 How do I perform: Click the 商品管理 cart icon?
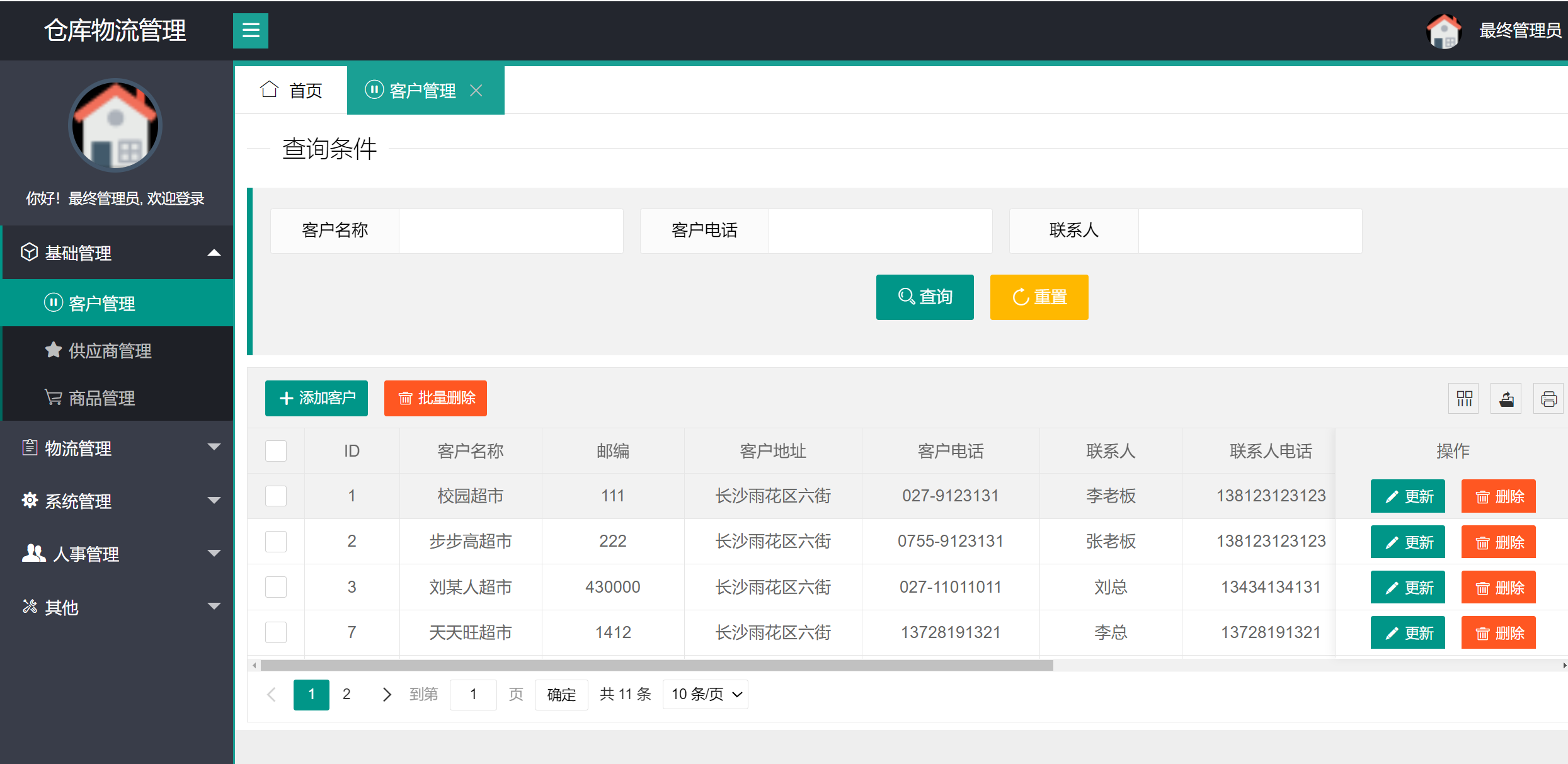point(54,397)
